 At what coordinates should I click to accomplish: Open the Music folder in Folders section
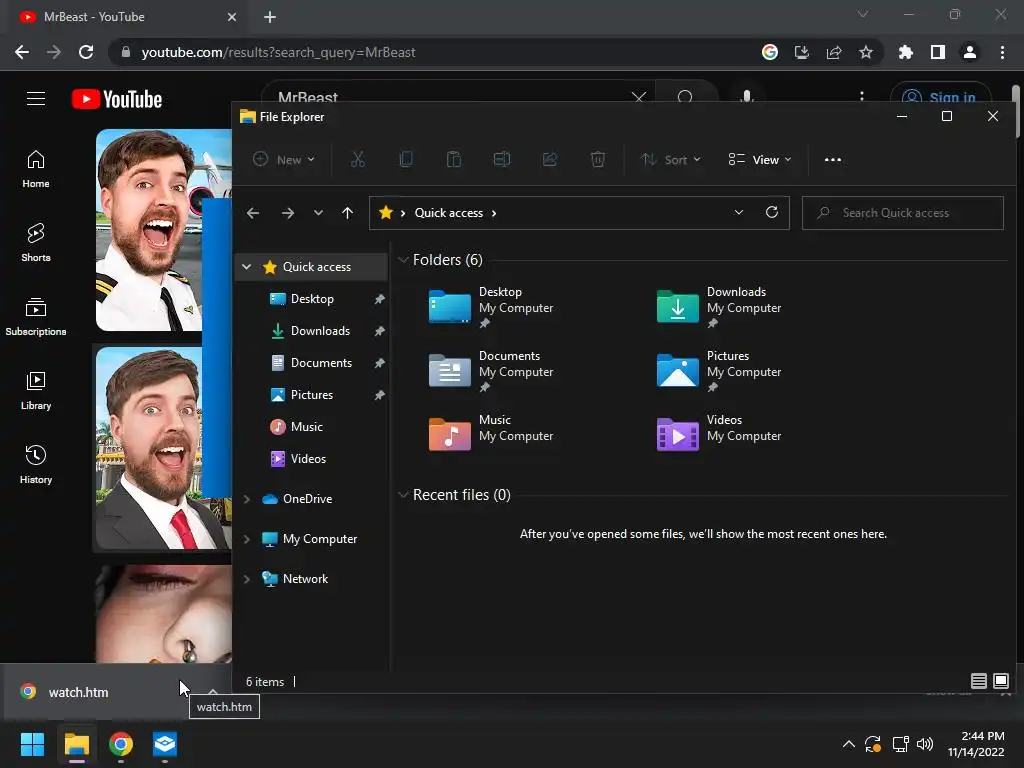pyautogui.click(x=490, y=434)
